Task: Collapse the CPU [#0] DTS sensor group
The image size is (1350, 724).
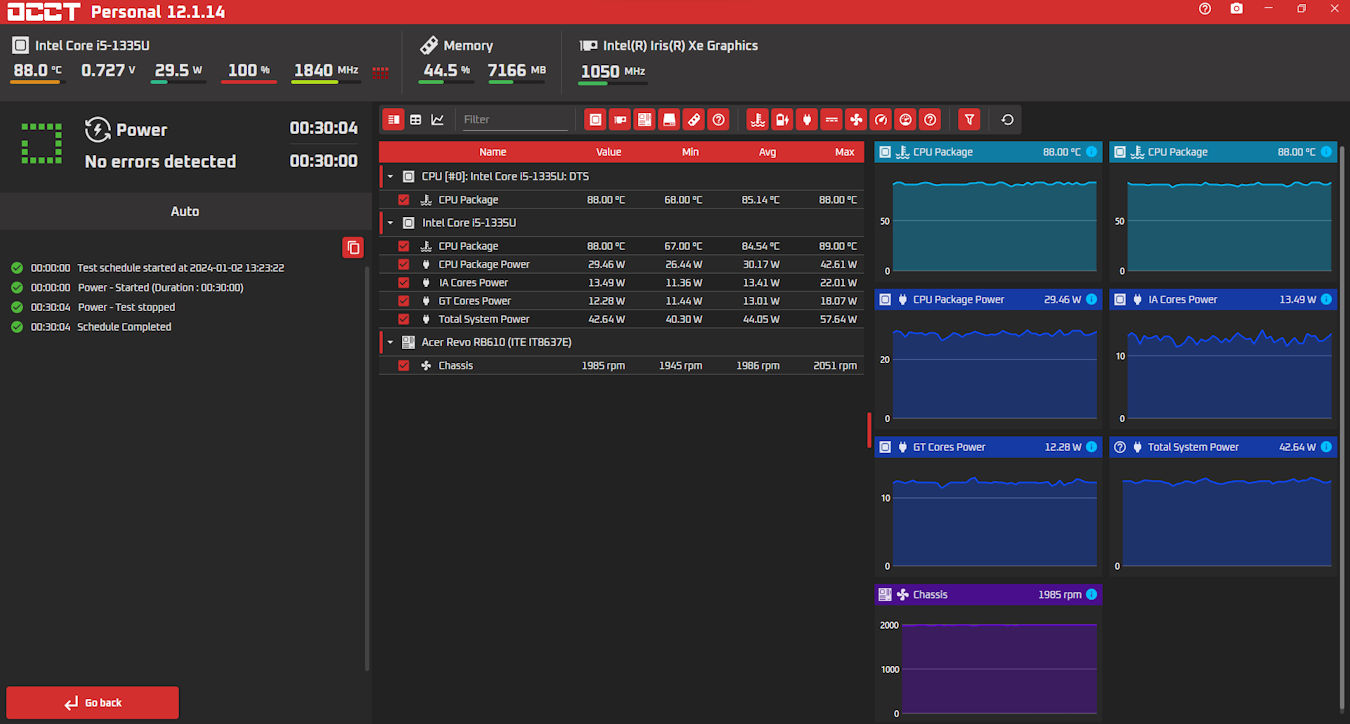Action: click(390, 177)
